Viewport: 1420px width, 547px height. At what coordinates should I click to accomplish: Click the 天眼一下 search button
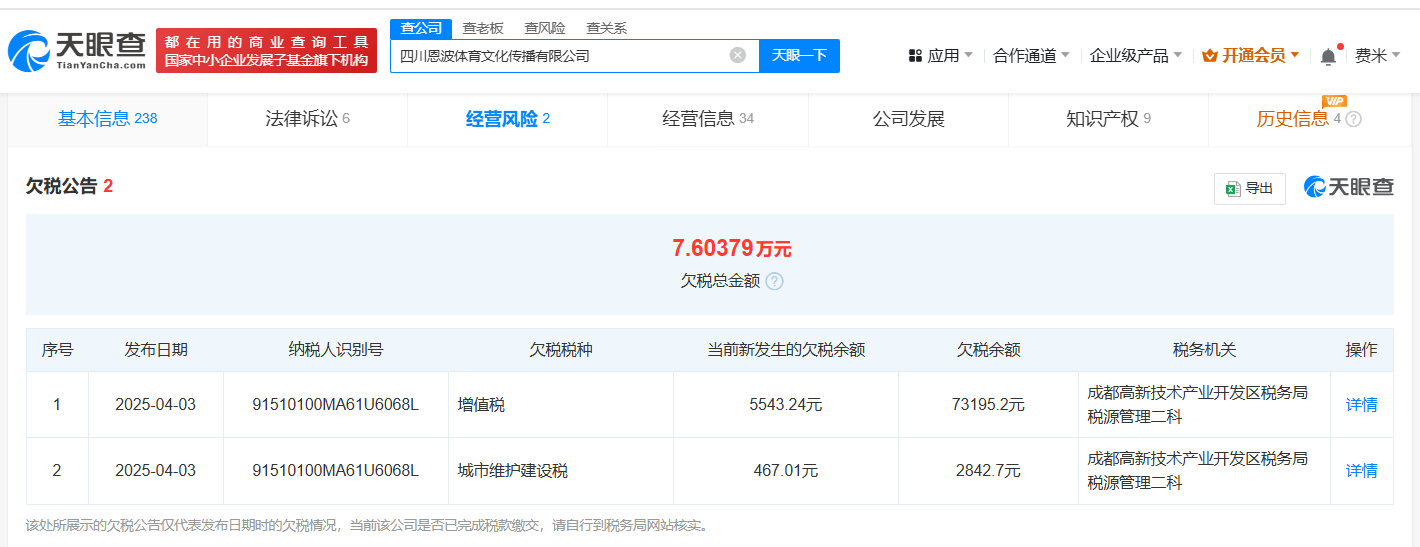pos(799,55)
